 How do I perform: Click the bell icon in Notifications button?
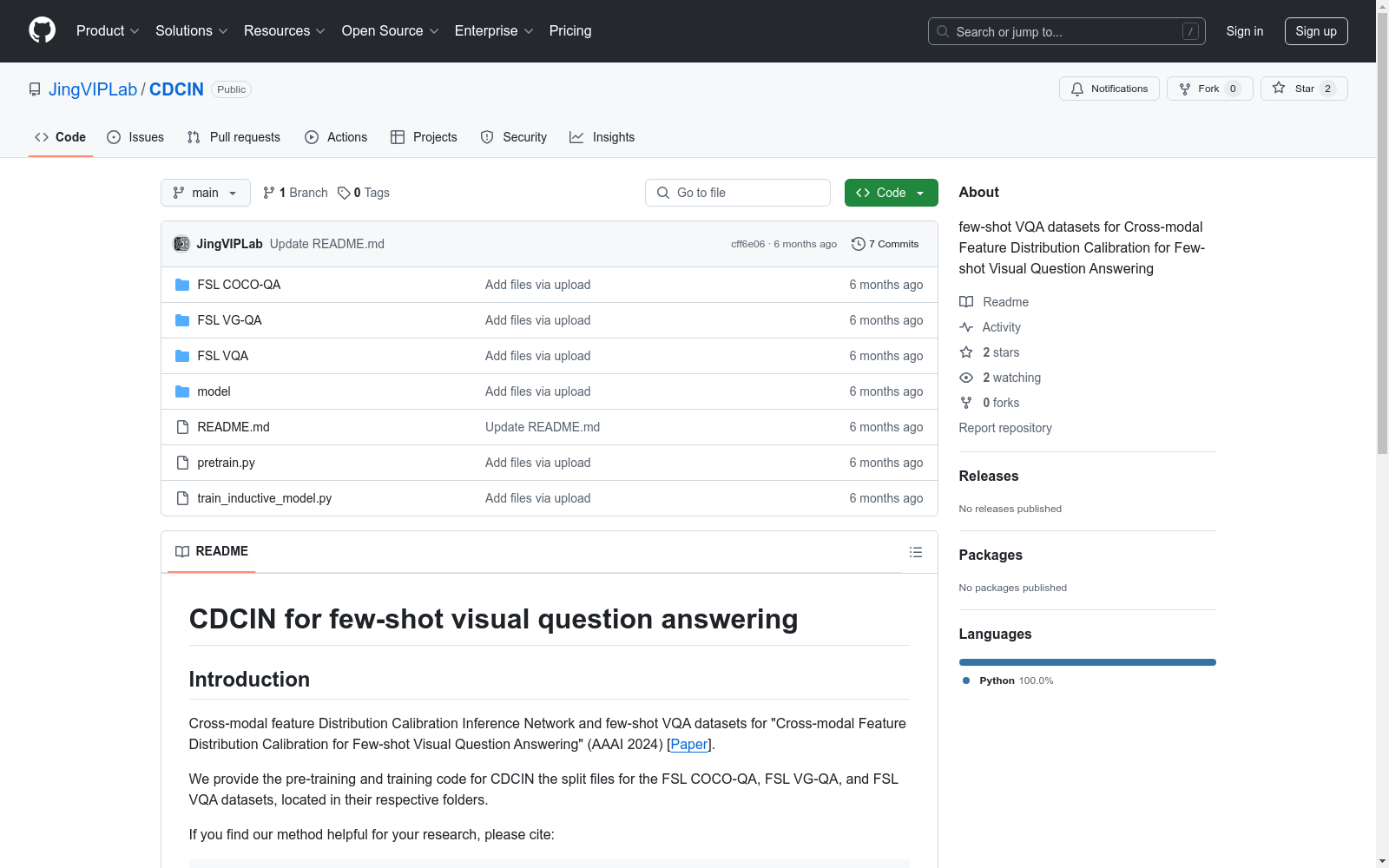click(x=1077, y=89)
